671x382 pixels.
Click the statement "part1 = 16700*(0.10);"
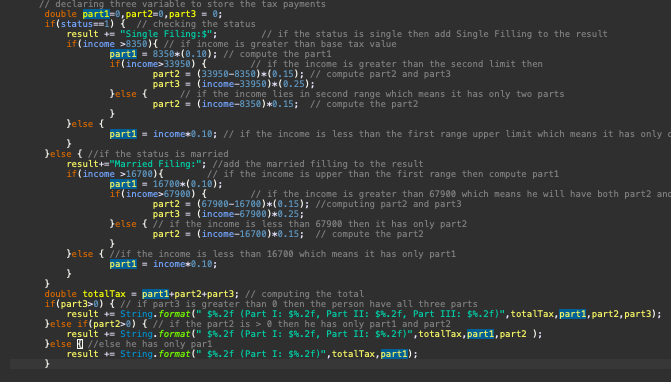pyautogui.click(x=166, y=184)
